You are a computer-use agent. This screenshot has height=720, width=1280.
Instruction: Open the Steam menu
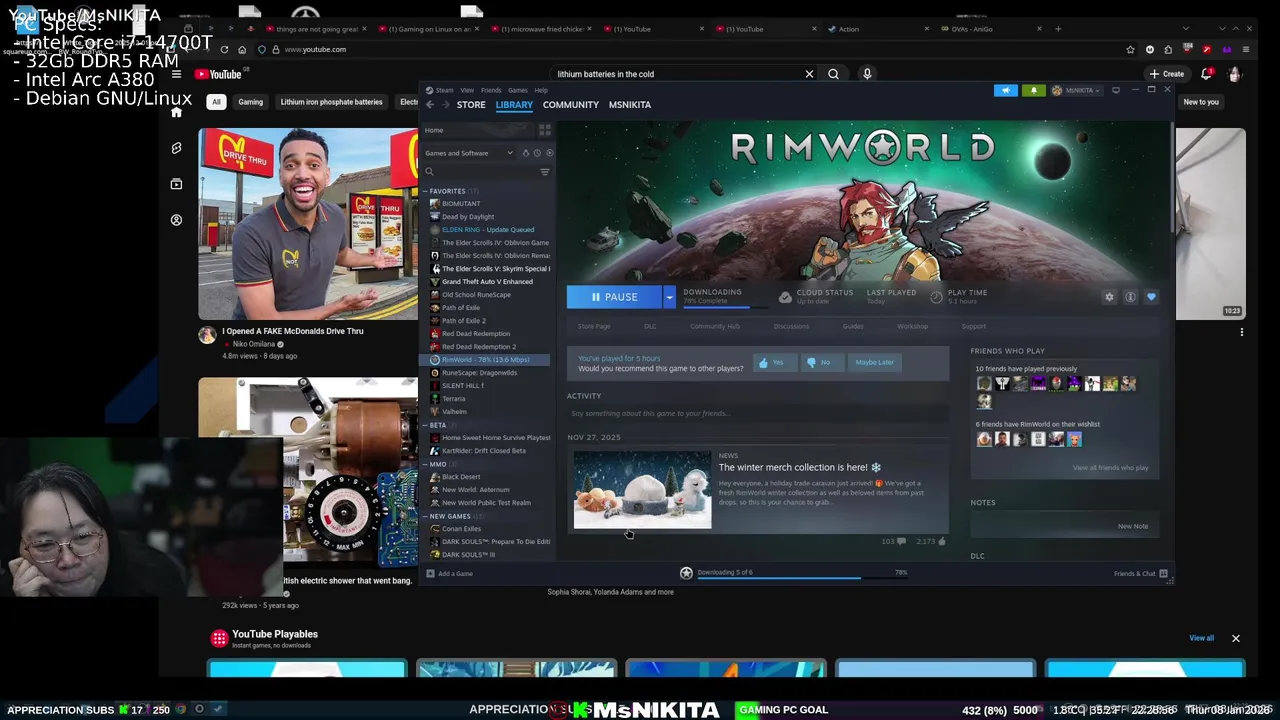coord(440,90)
